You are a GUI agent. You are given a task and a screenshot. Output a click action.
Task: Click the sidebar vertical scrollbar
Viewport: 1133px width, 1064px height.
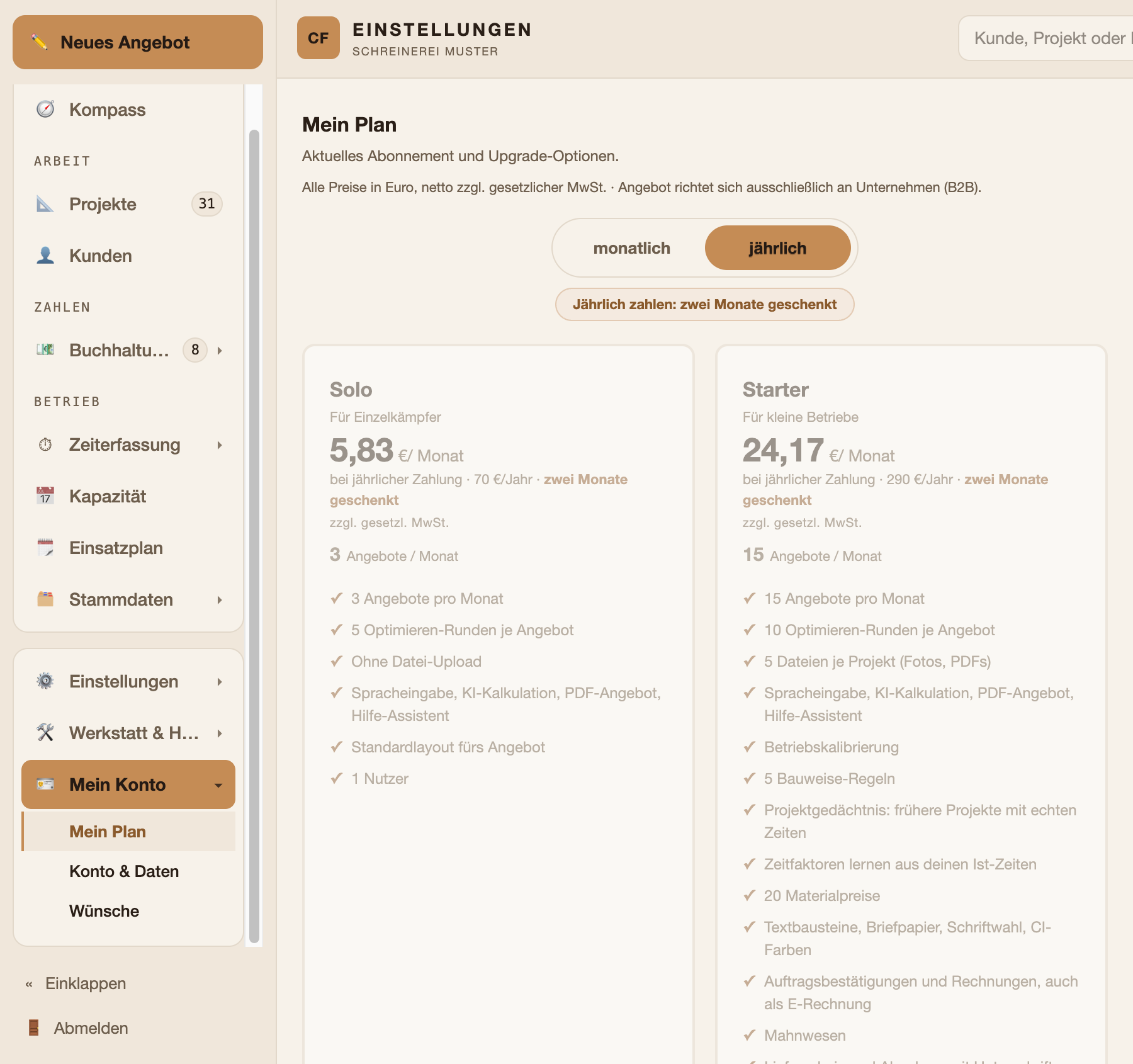coord(254,536)
